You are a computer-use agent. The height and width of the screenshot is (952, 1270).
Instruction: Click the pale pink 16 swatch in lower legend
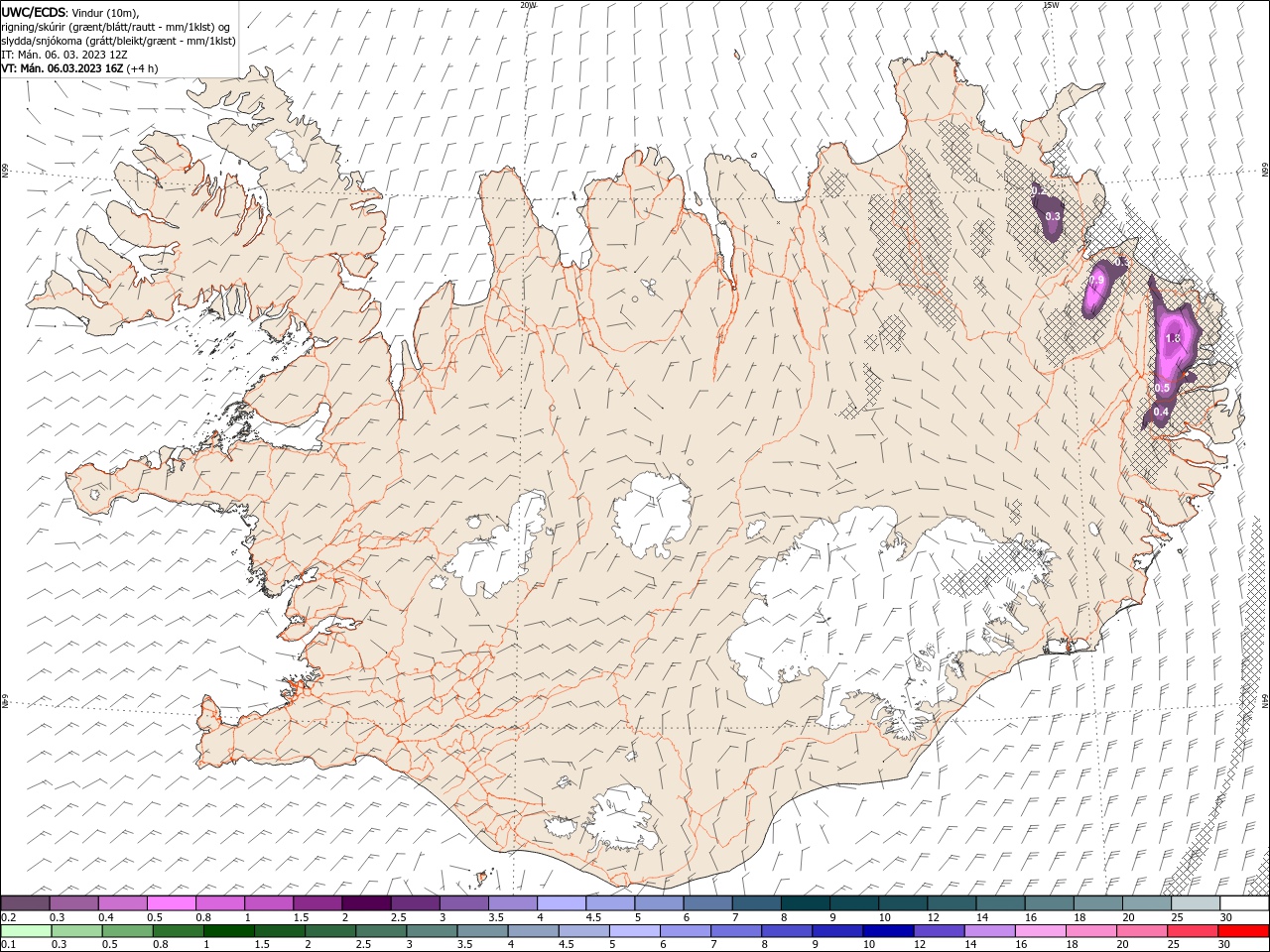[x=1039, y=930]
